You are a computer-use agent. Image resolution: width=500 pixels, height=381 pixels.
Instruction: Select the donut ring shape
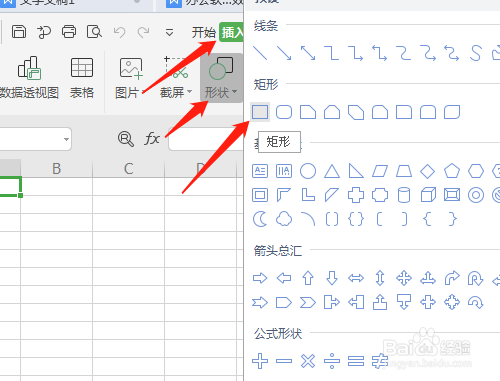(x=476, y=195)
